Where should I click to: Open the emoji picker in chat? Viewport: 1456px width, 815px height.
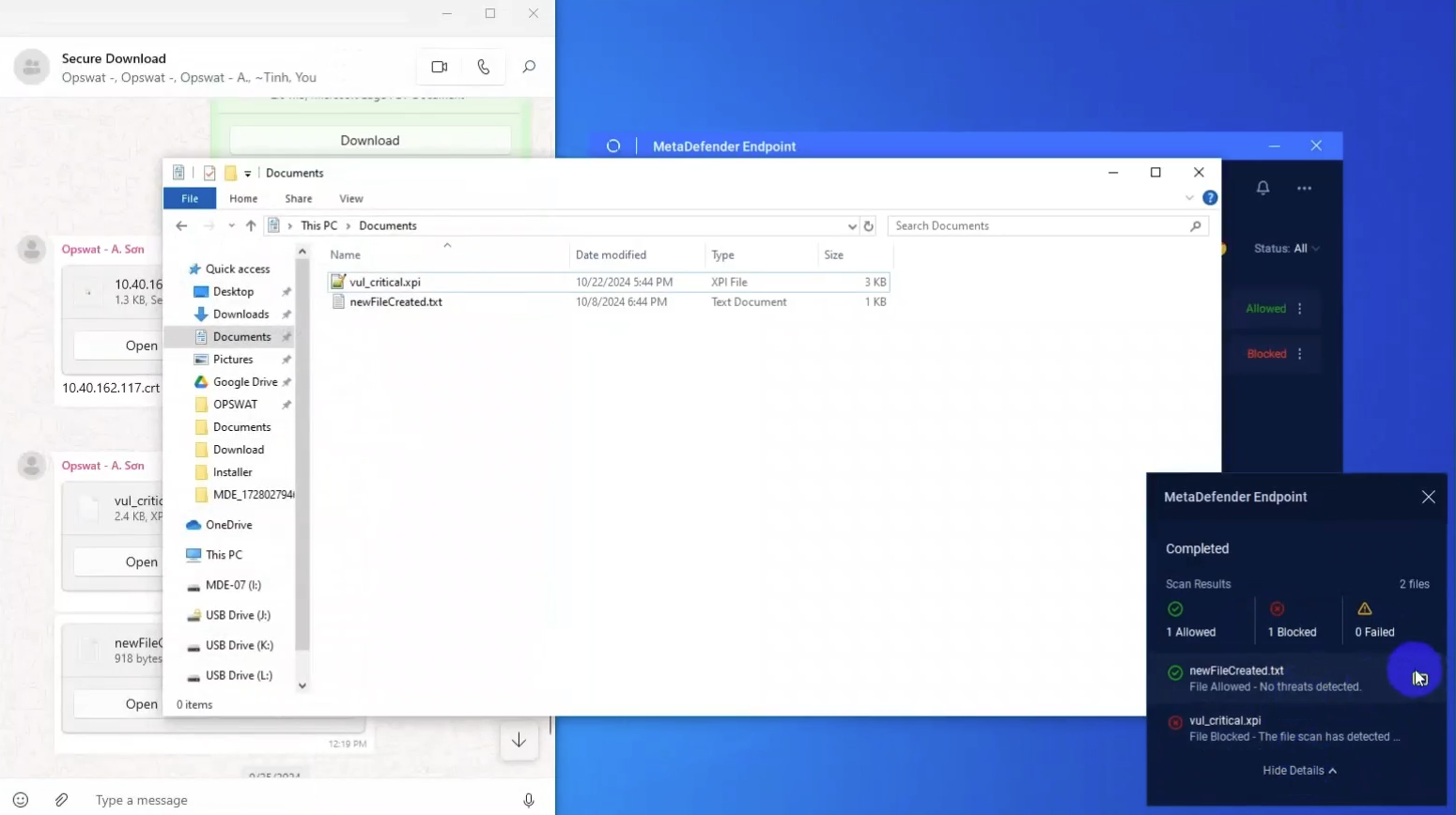click(x=21, y=800)
